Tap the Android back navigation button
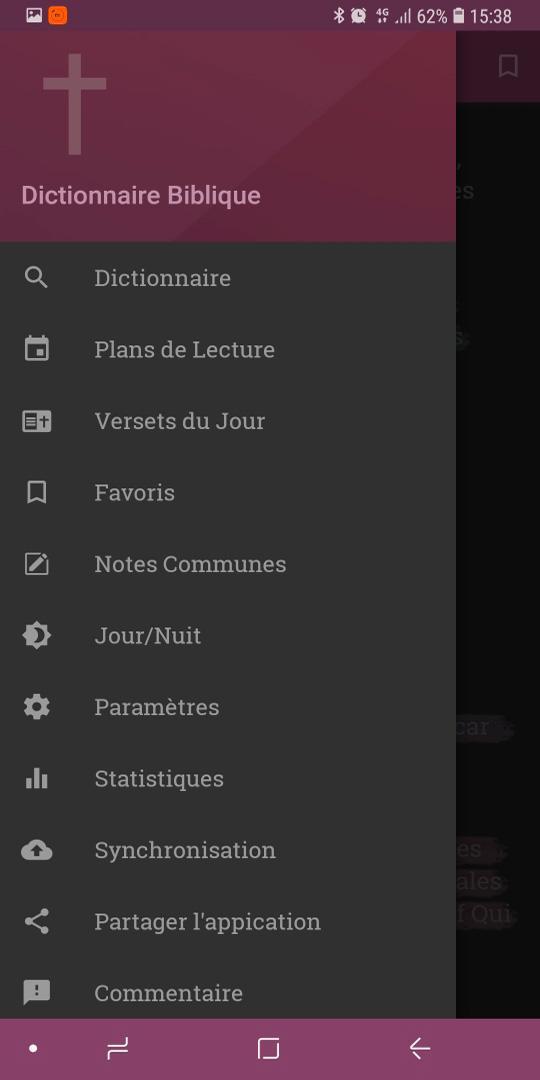Screen dimensions: 540x1080 [419, 1049]
